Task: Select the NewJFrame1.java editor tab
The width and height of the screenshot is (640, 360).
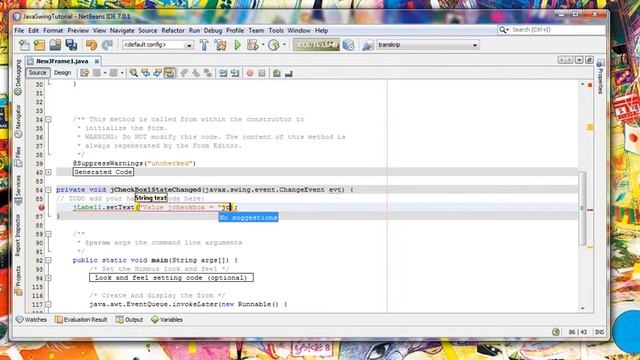Action: 62,61
